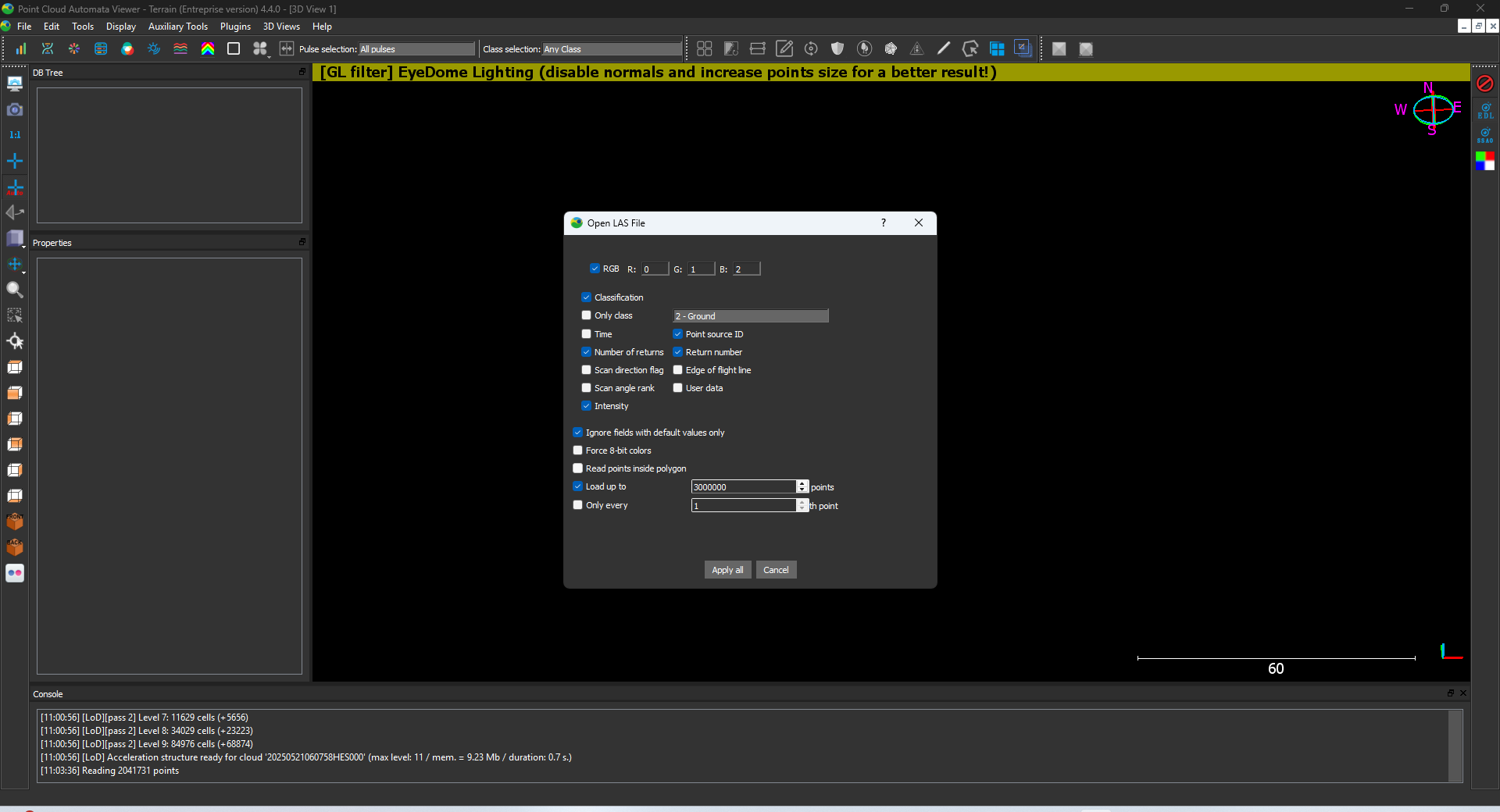Image resolution: width=1500 pixels, height=812 pixels.
Task: Select the magnifying glass zoom tool
Action: (15, 290)
